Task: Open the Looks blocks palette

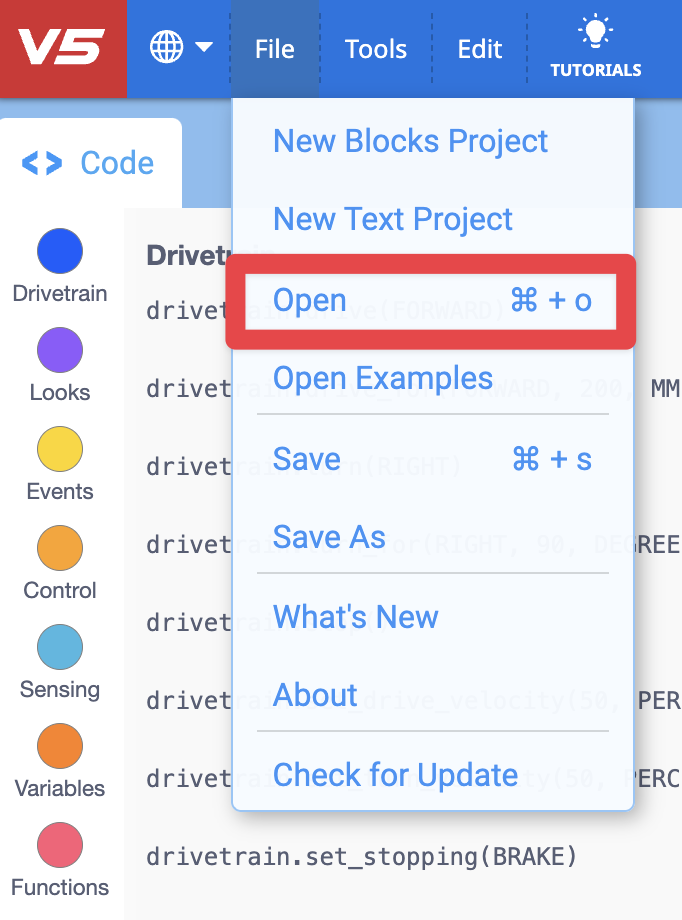Action: (59, 351)
